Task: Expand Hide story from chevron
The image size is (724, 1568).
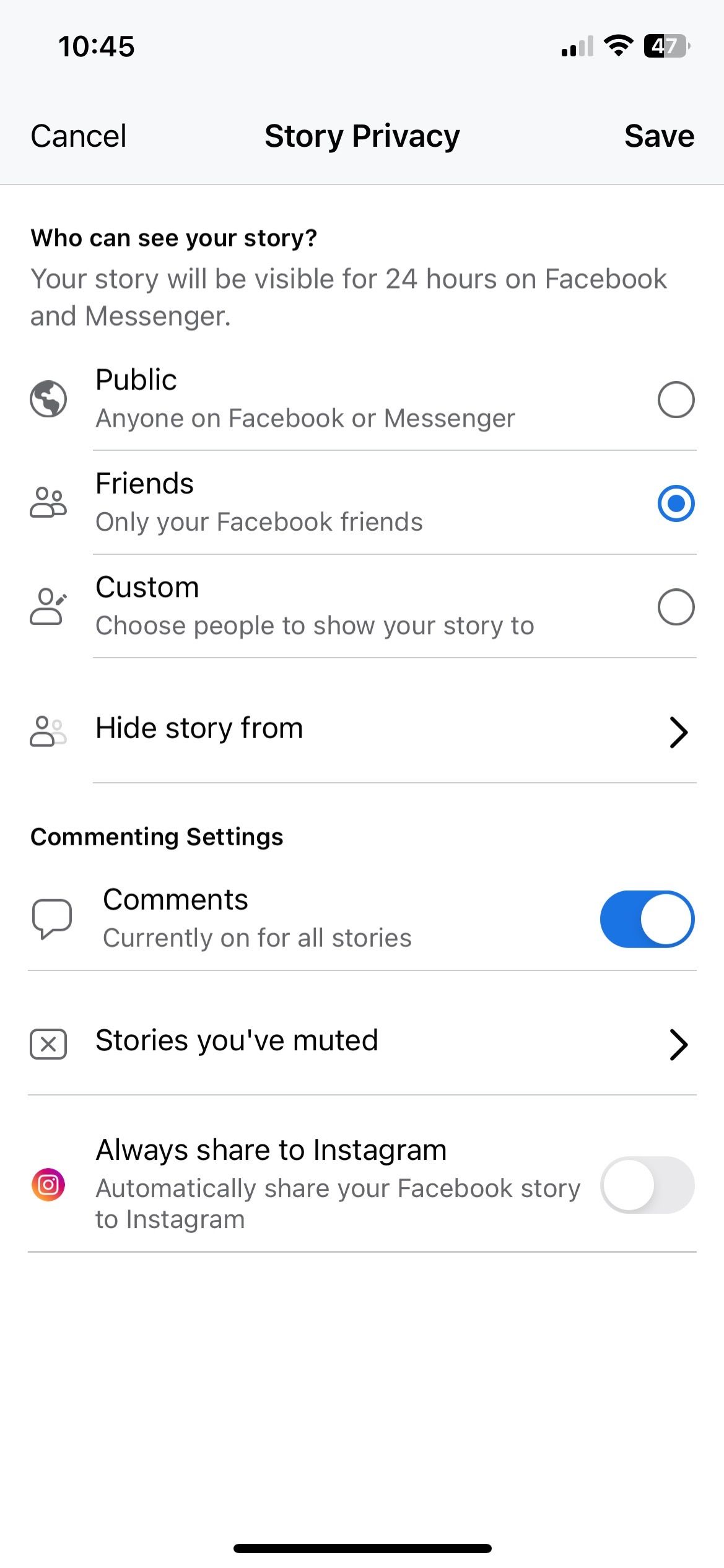Action: 679,733
